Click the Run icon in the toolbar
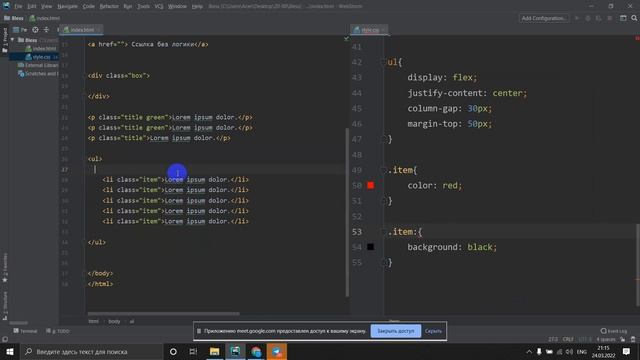Viewport: 640px width, 360px height. pos(577,18)
